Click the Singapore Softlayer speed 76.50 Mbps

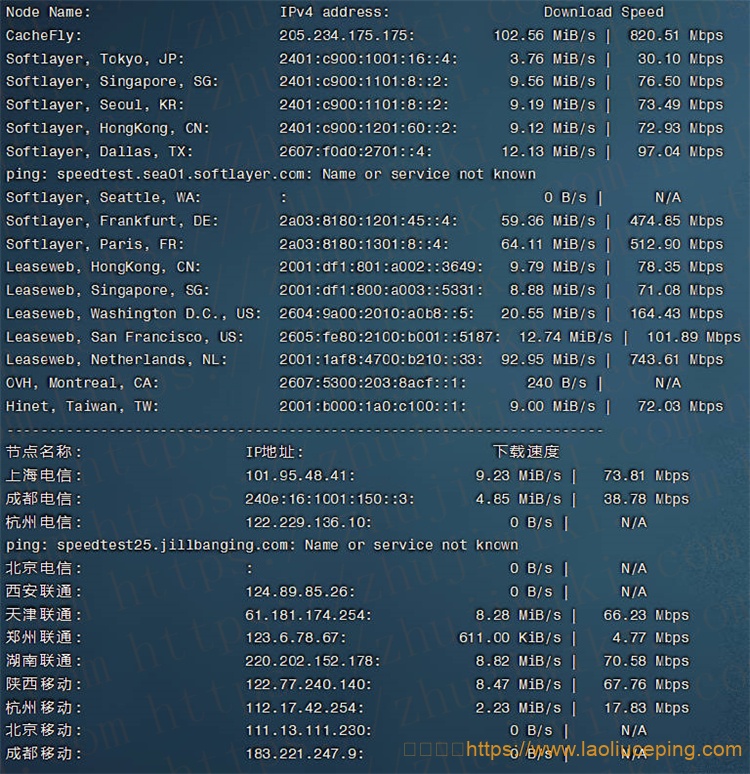tap(680, 81)
